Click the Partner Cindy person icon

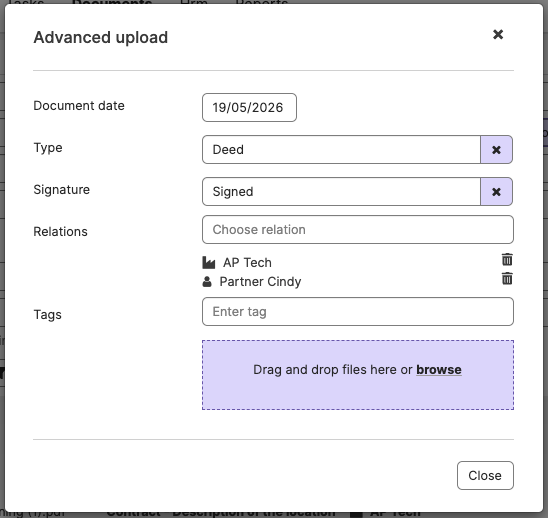click(207, 281)
